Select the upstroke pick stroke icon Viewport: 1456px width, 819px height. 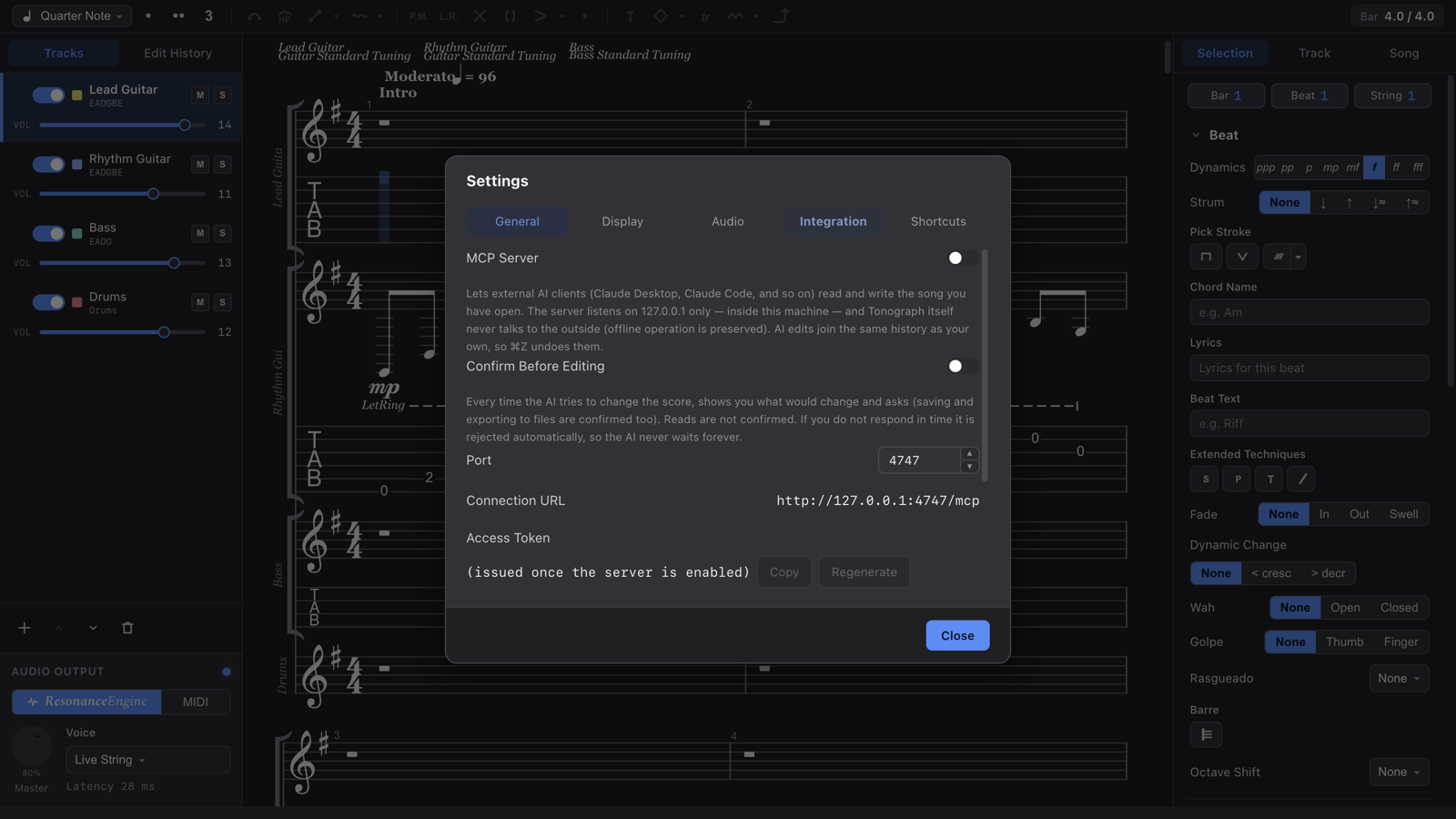point(1242,257)
